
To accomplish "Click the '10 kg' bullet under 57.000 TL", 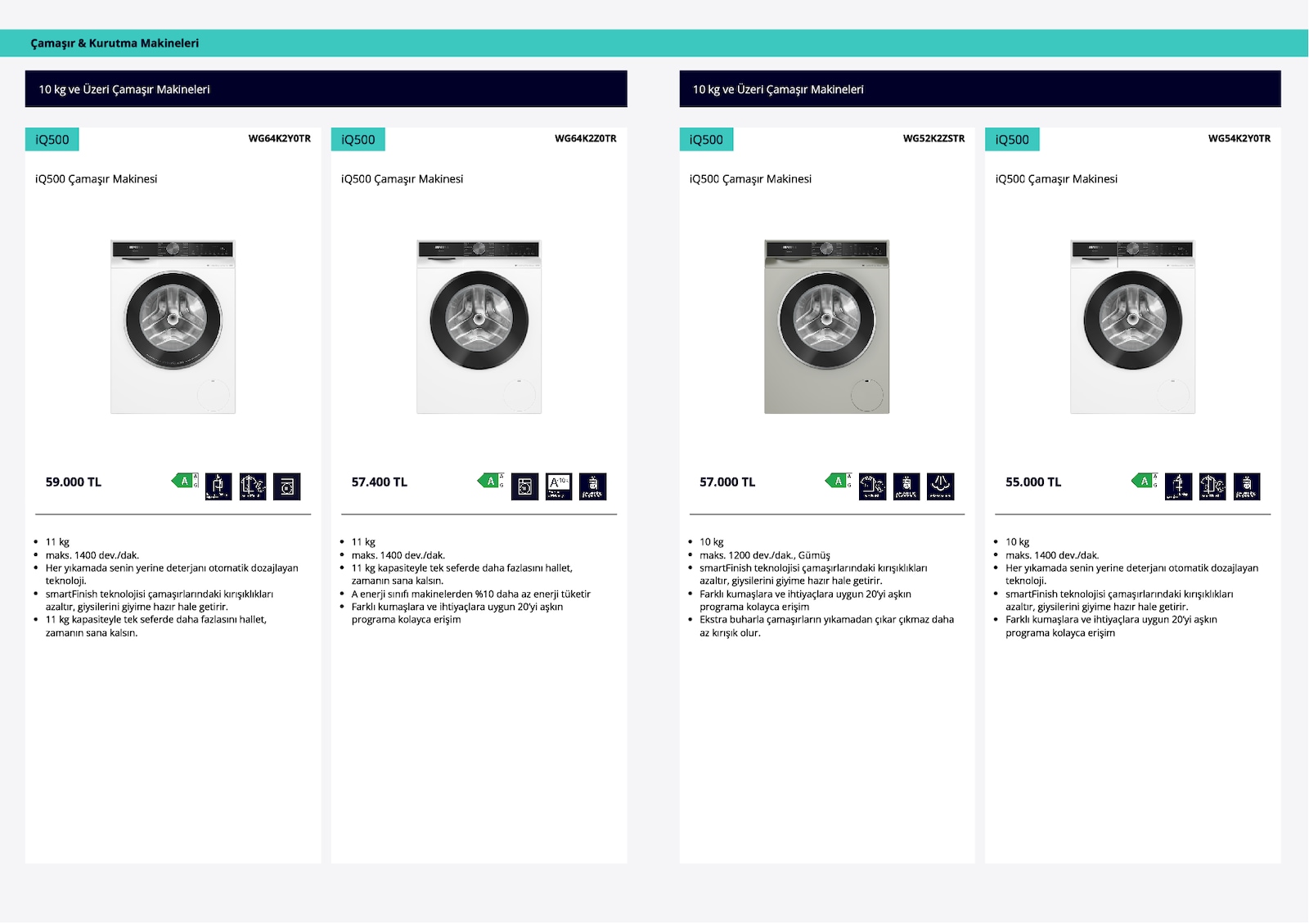I will click(x=712, y=542).
